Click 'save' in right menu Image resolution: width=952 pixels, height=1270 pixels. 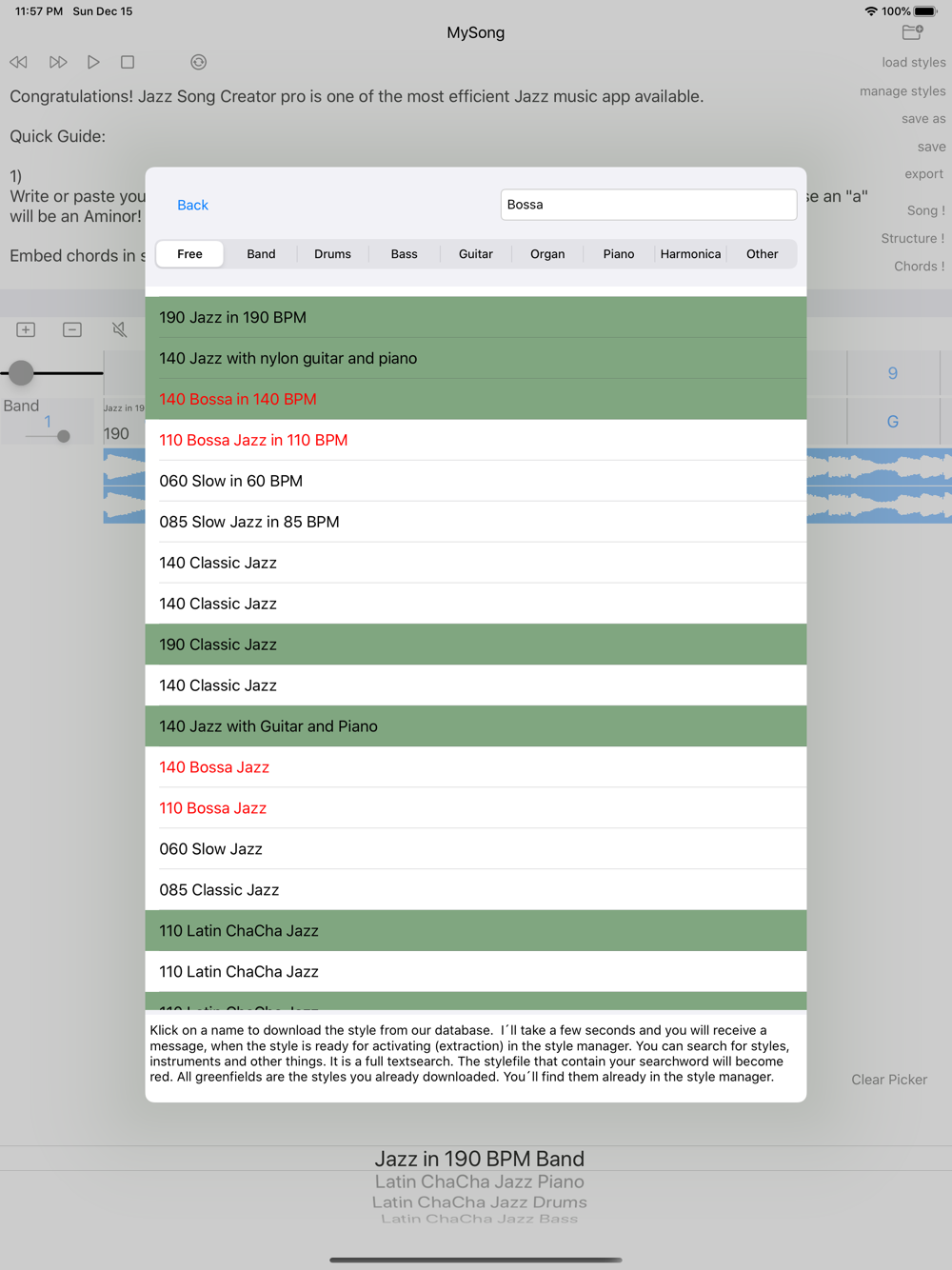pyautogui.click(x=931, y=147)
